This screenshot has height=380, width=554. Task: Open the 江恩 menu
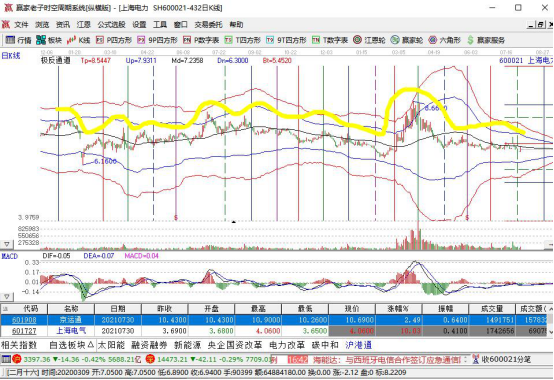pos(84,24)
